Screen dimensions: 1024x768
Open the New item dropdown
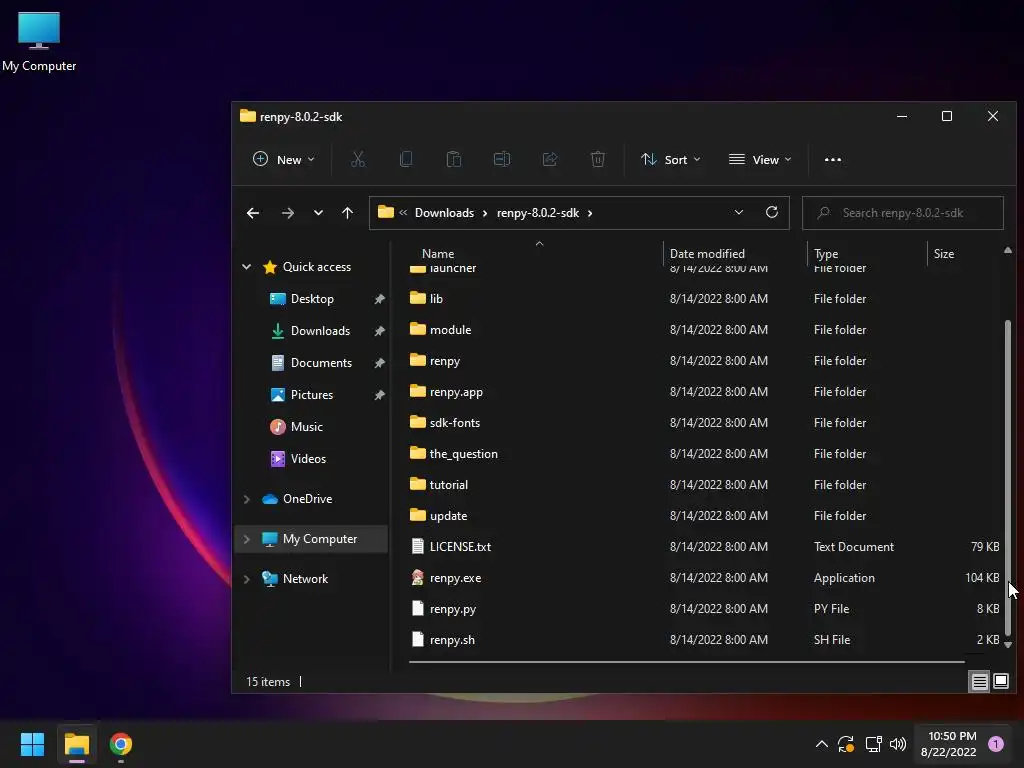[283, 159]
